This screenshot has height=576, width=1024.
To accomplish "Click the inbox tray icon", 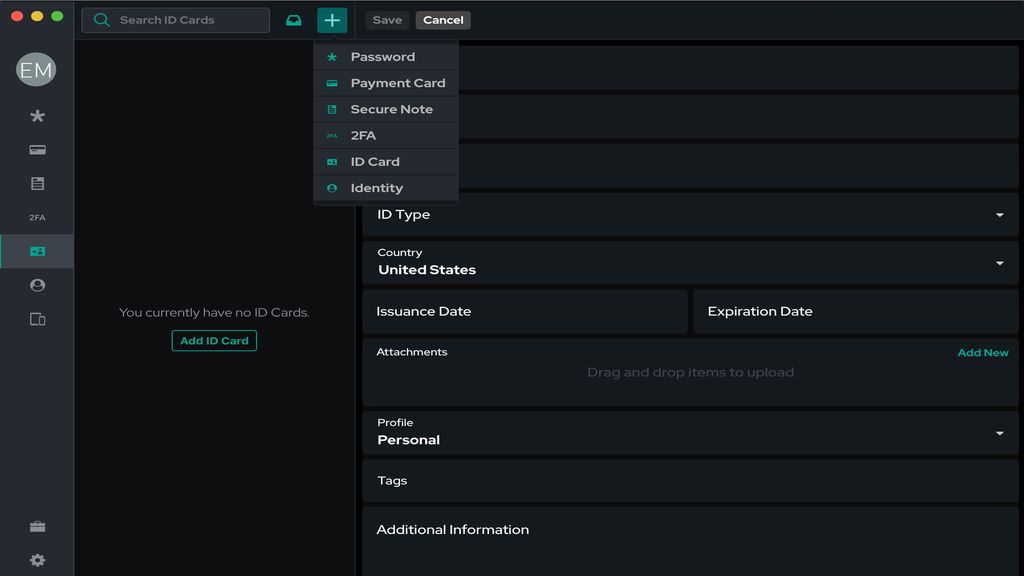I will pos(293,20).
